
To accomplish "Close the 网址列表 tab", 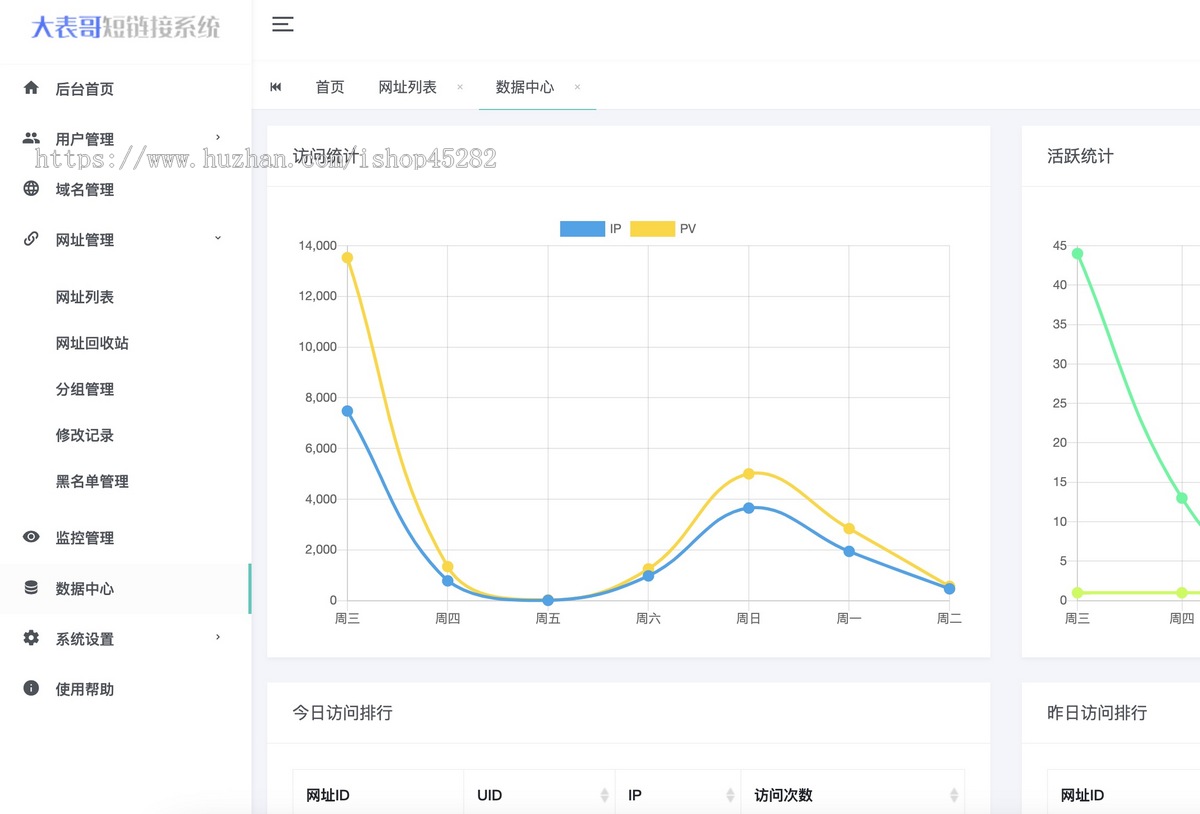I will 460,87.
